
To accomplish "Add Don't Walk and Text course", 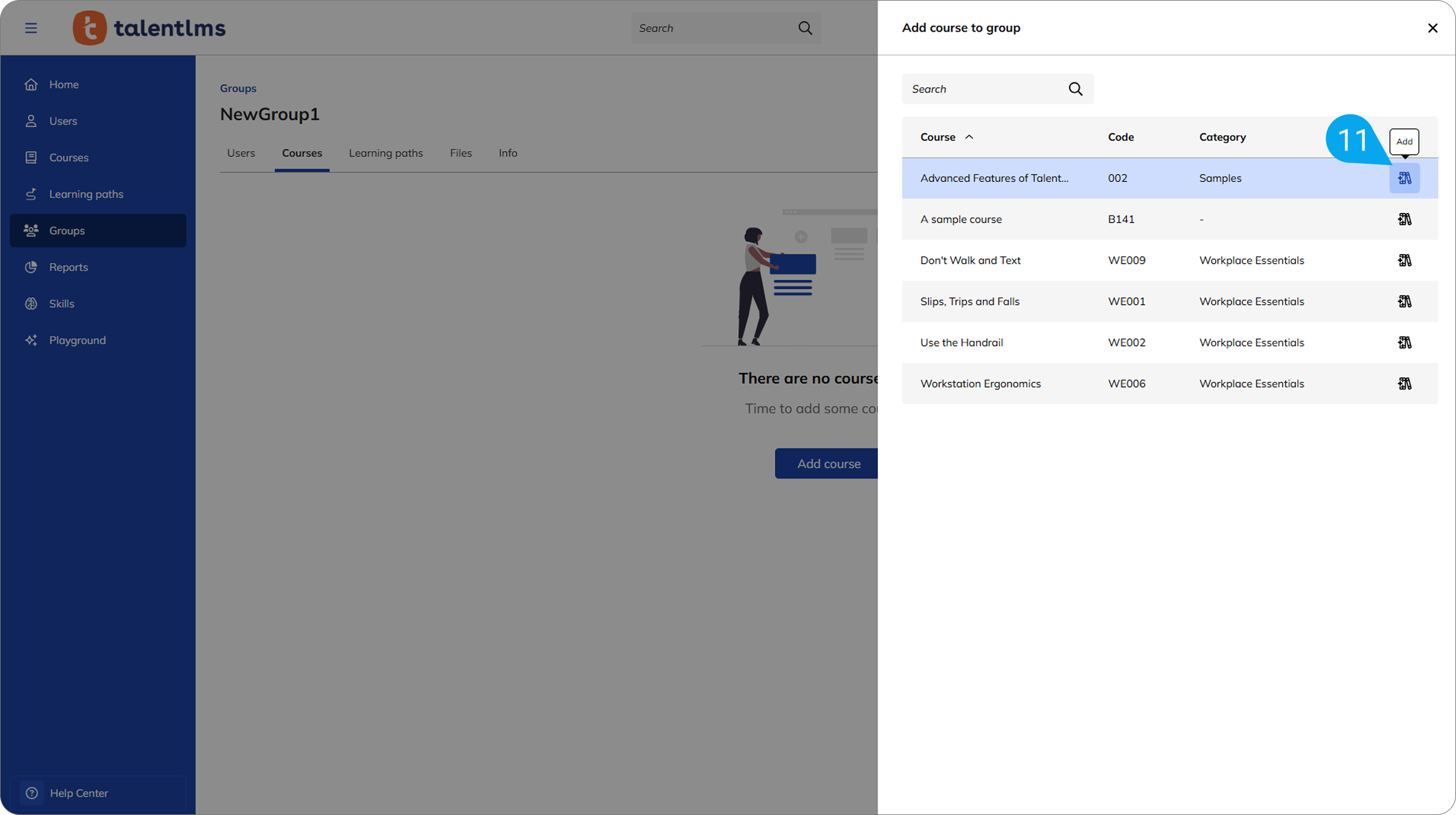I will [1404, 260].
